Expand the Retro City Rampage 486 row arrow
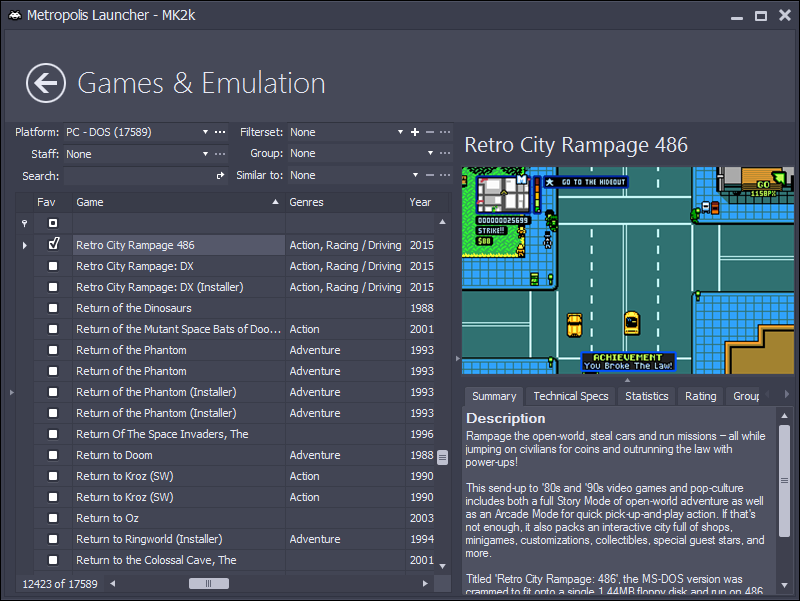This screenshot has width=800, height=601. pos(24,245)
